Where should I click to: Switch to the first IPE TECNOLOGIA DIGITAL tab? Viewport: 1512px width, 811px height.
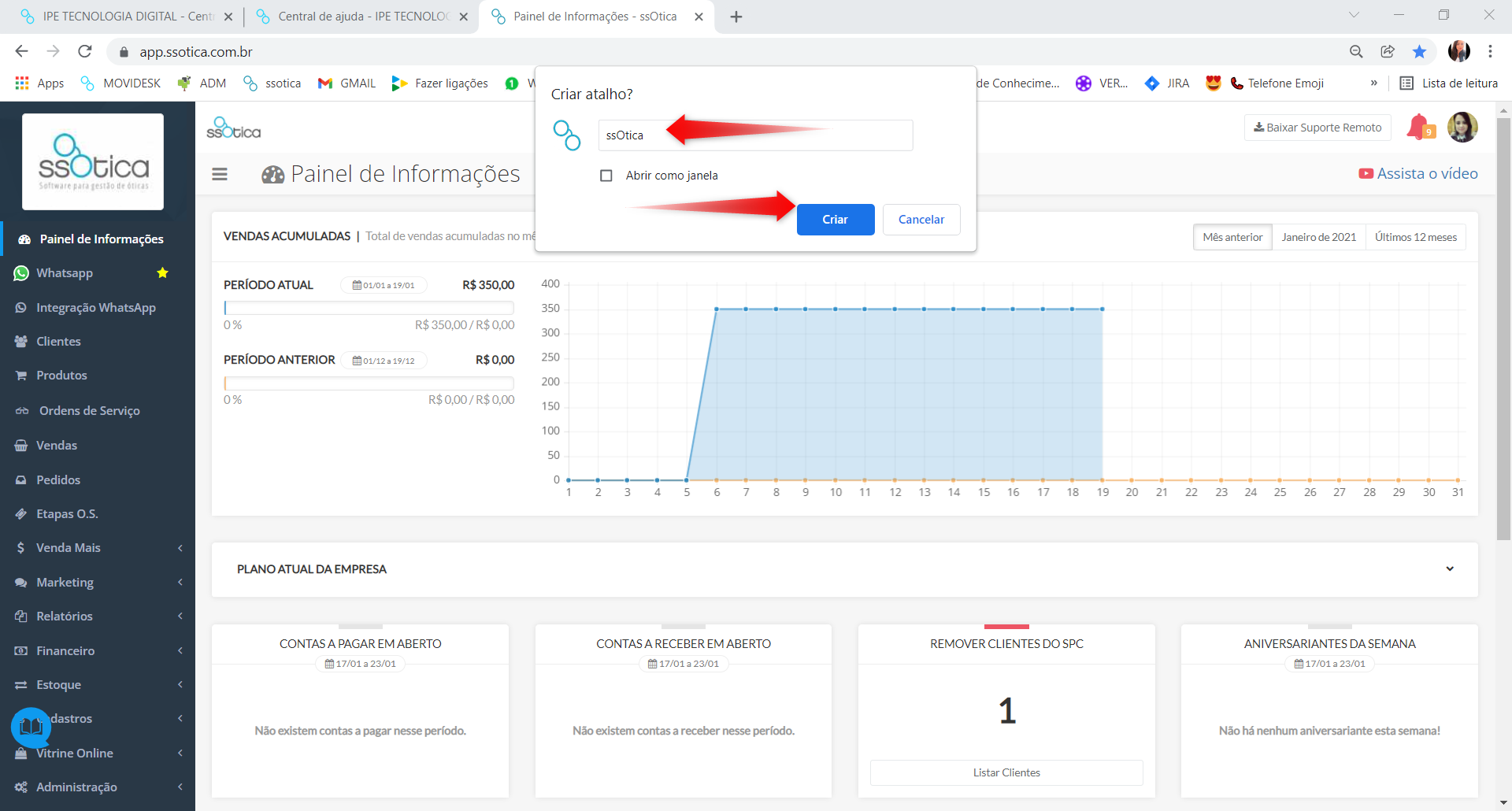point(126,17)
